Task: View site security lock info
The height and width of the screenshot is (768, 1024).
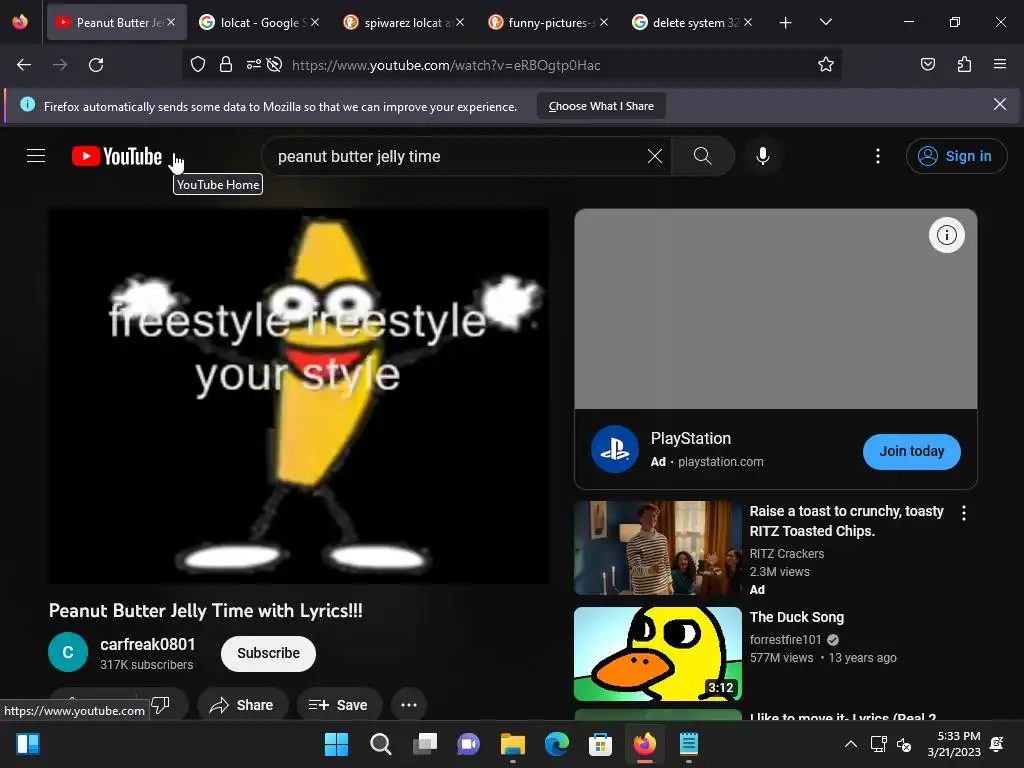Action: 226,65
